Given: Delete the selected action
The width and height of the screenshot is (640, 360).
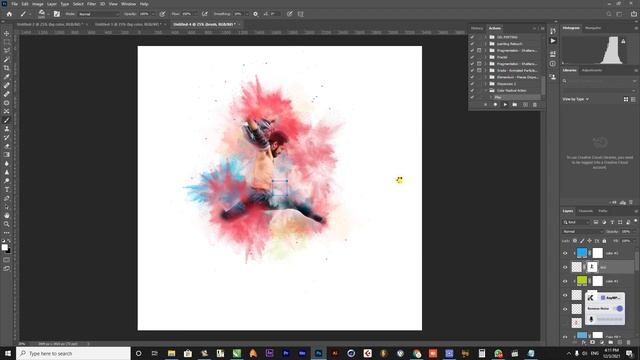Looking at the screenshot, I should (x=535, y=105).
